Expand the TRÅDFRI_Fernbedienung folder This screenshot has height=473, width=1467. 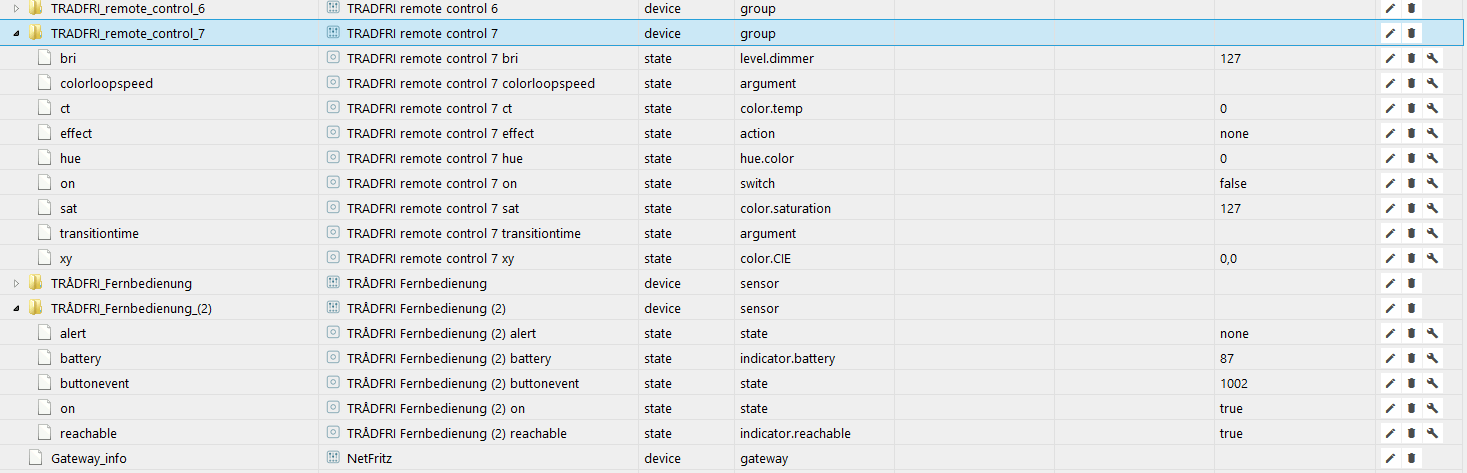16,283
